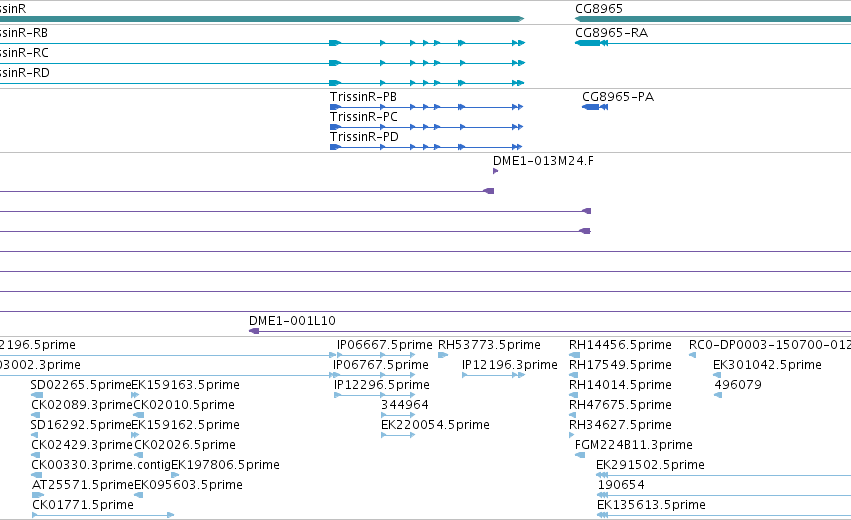This screenshot has width=851, height=520.
Task: Select the small DME1-013M24.F purple arrow glyph
Action: [x=496, y=171]
